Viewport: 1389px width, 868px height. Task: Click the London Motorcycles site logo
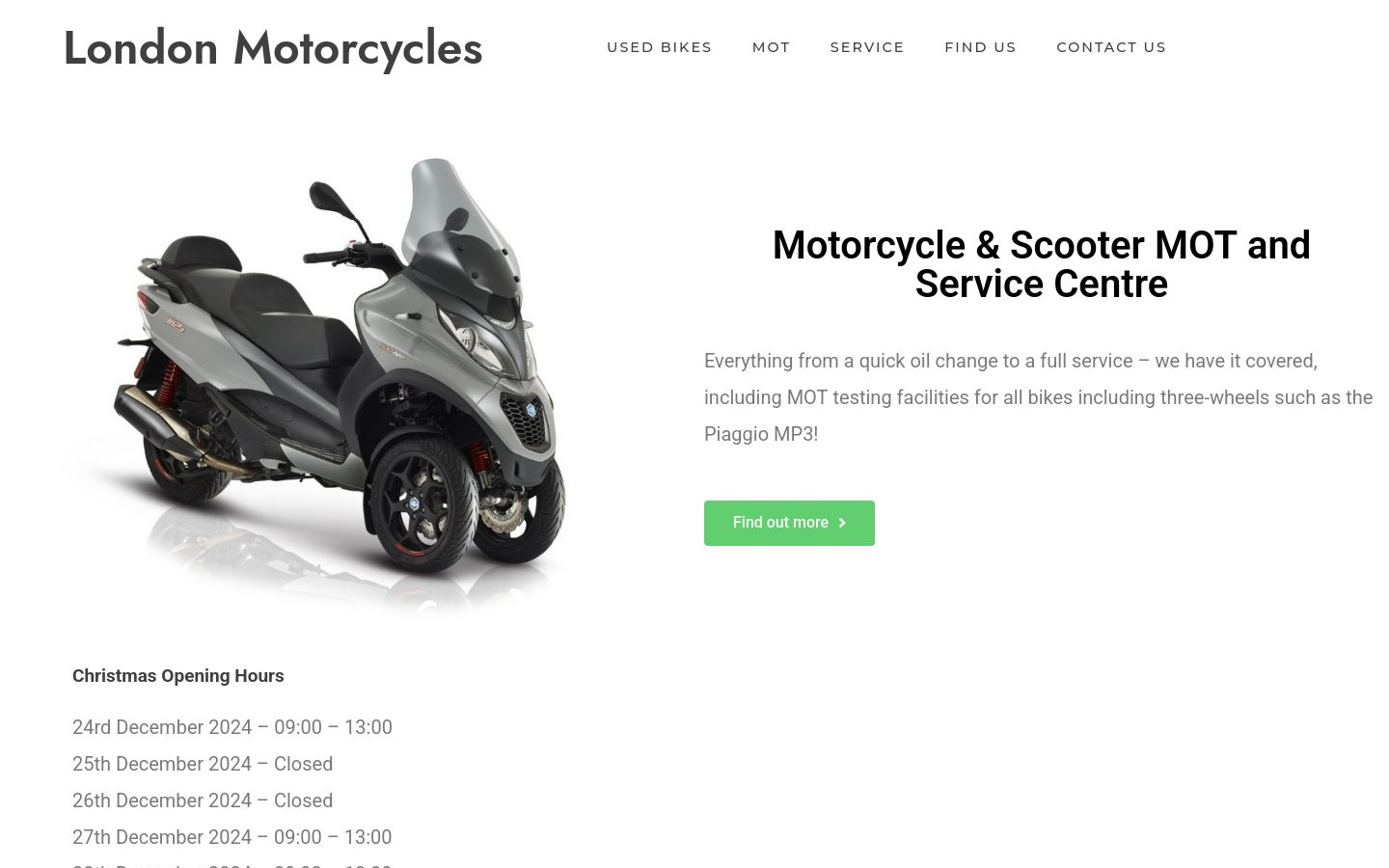click(x=273, y=48)
